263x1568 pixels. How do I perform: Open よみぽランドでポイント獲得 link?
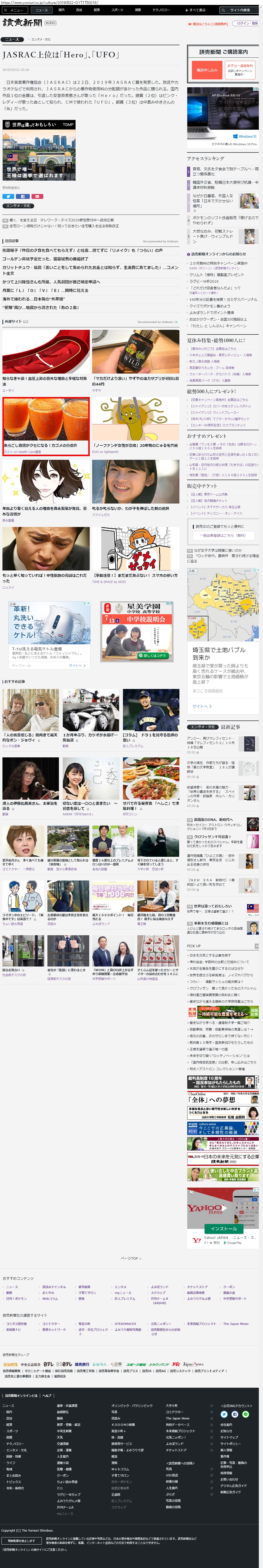pos(212,313)
